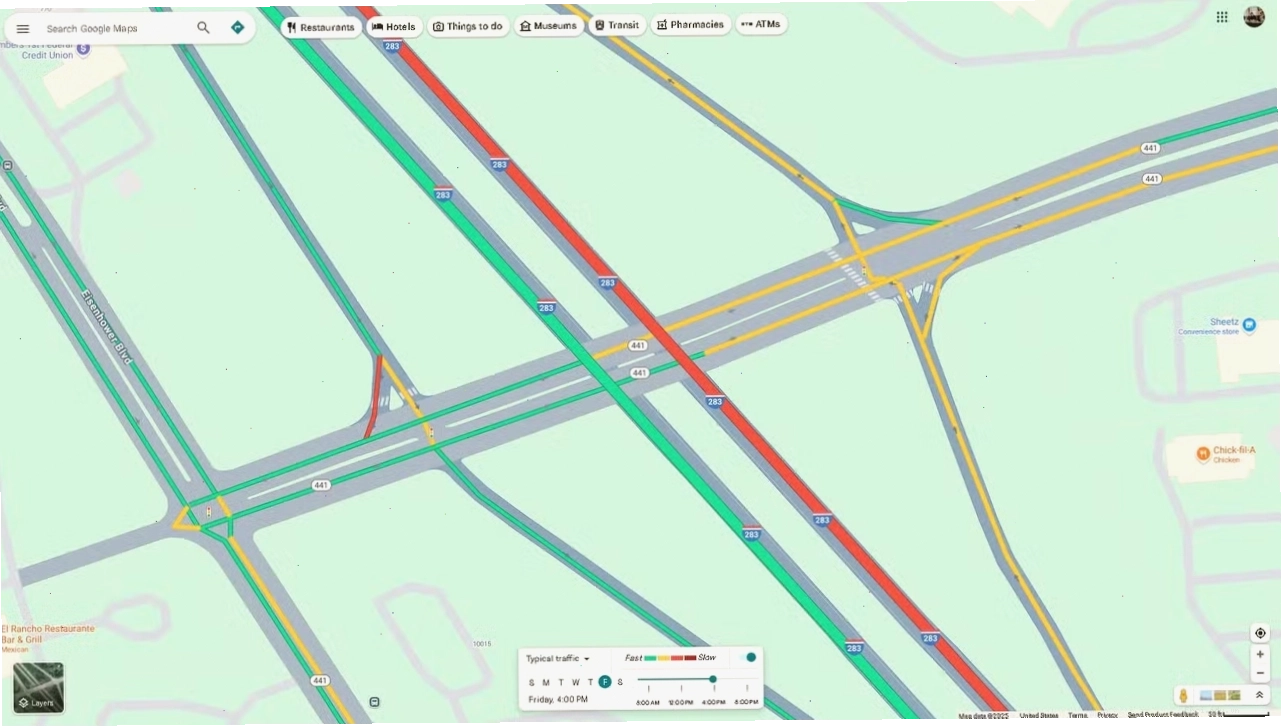Image resolution: width=1281 pixels, height=727 pixels.
Task: Select Friday in traffic day picker
Action: pos(605,682)
